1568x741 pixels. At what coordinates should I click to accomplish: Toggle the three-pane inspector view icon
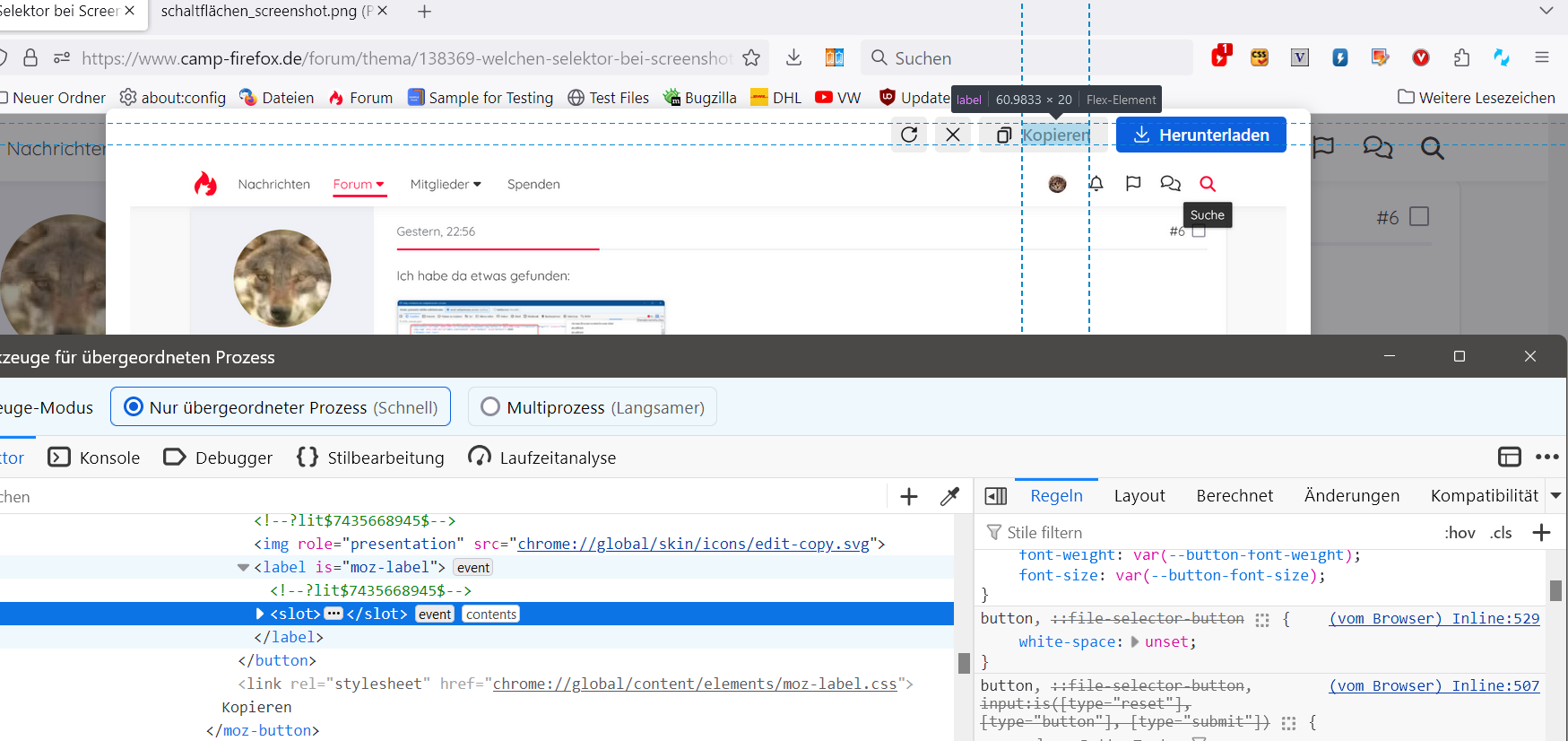coord(996,496)
